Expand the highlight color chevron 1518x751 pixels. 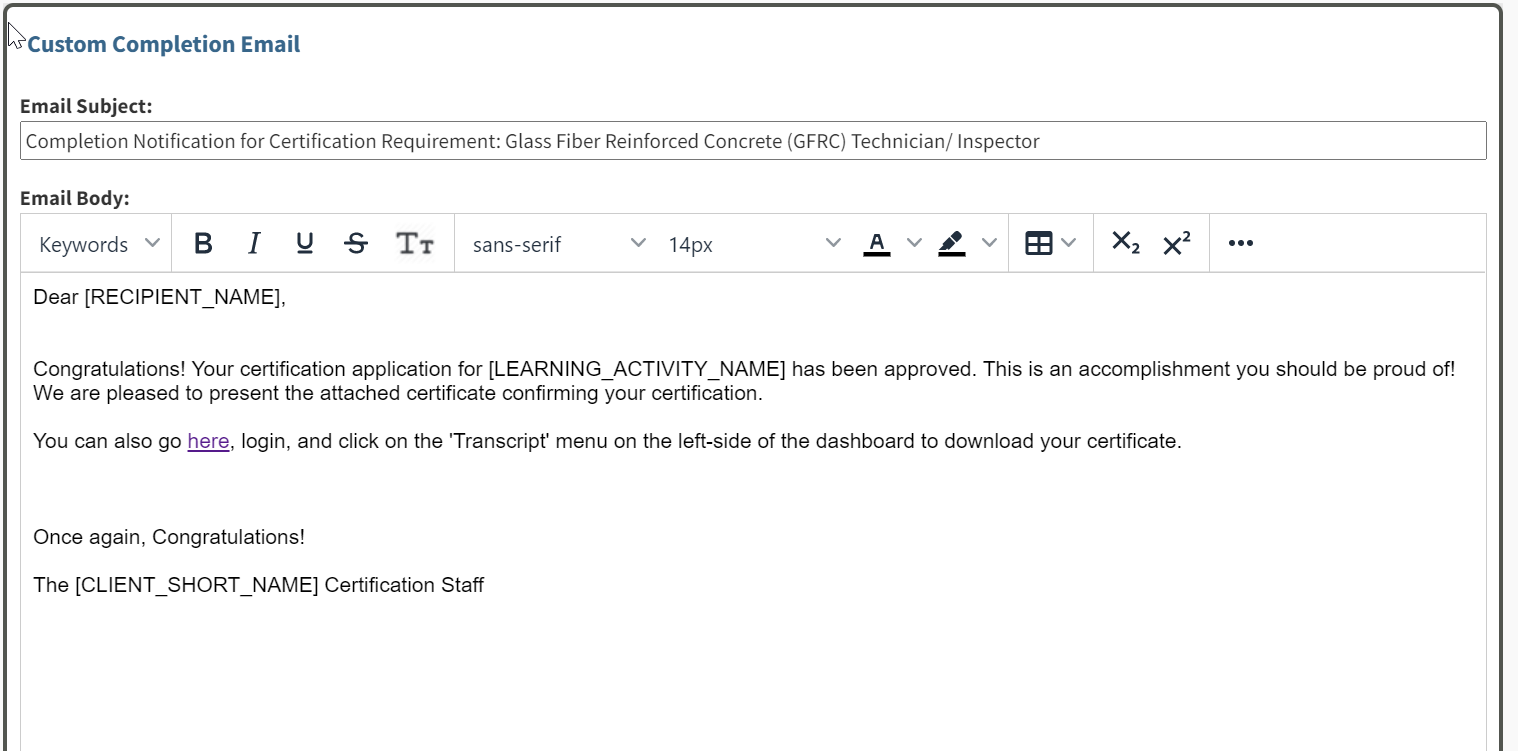pos(989,243)
